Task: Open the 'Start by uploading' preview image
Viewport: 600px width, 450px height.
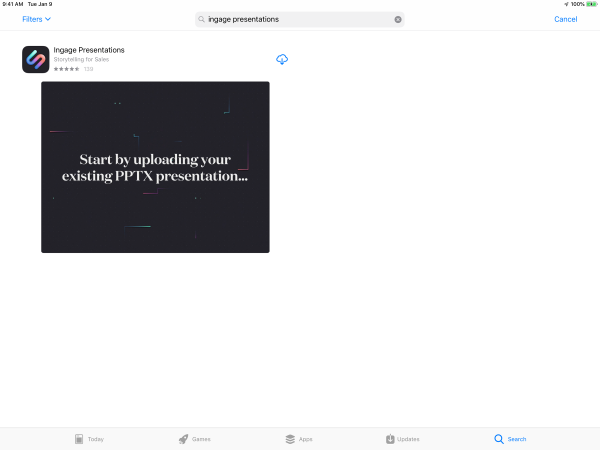Action: (x=155, y=167)
